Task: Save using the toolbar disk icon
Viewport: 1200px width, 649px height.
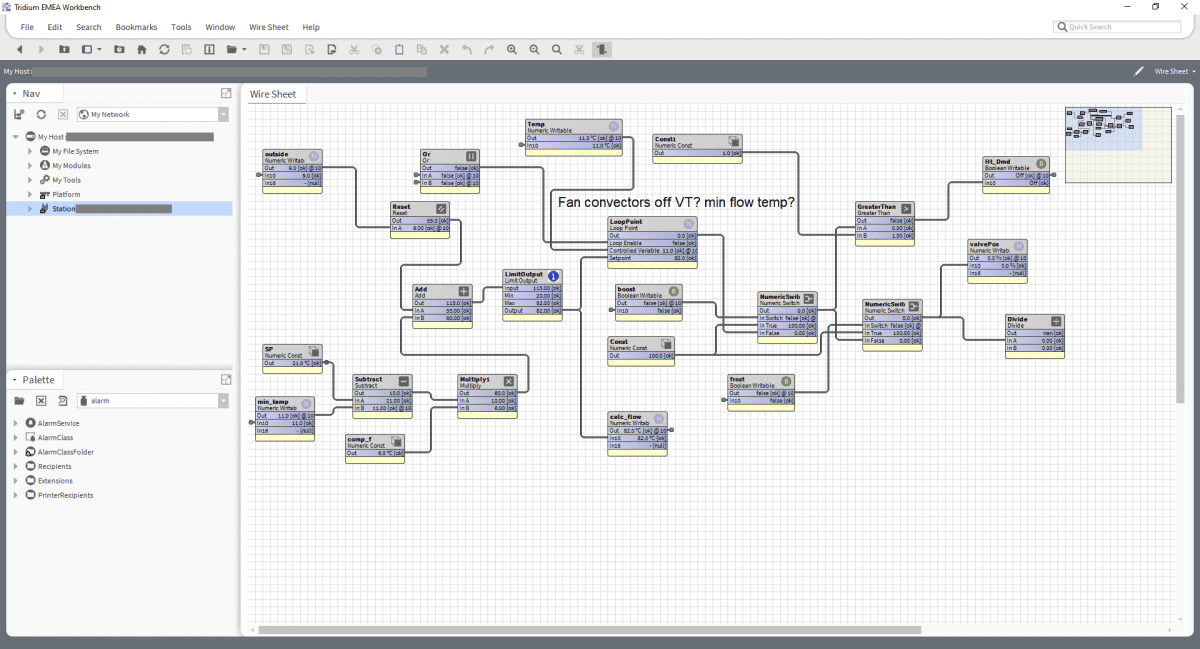Action: 264,49
